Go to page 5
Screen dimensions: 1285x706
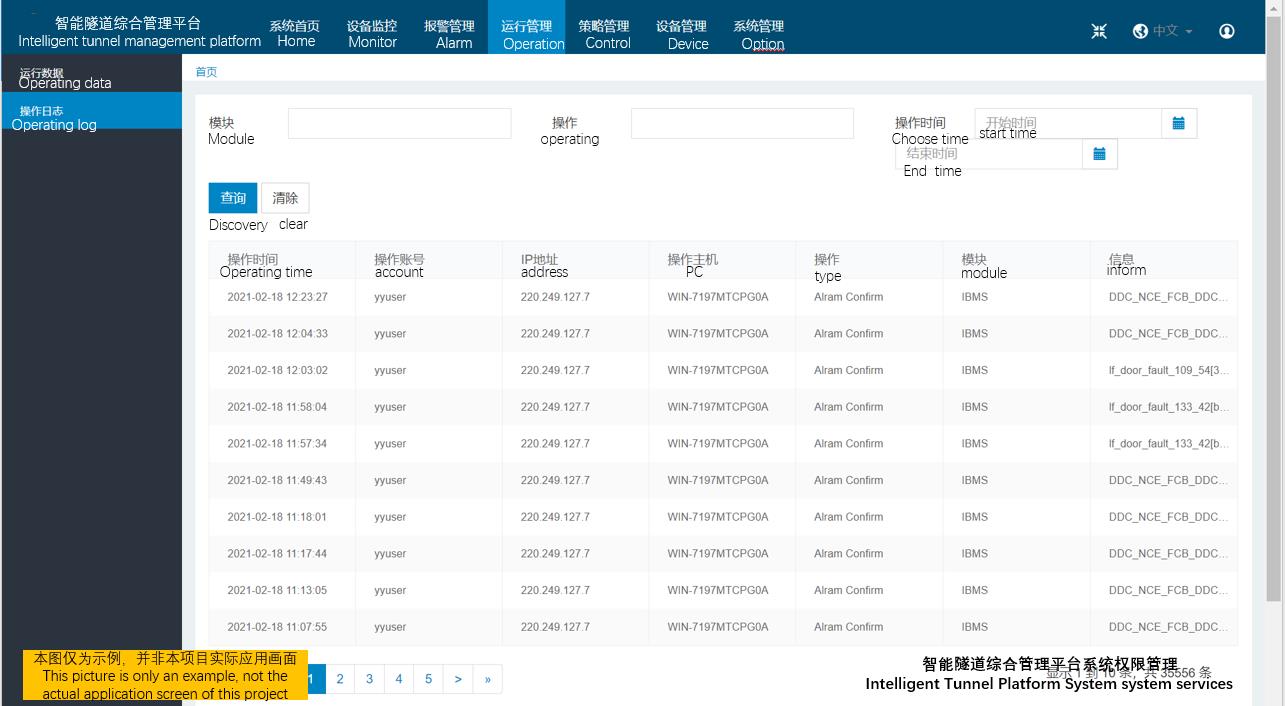pos(428,679)
